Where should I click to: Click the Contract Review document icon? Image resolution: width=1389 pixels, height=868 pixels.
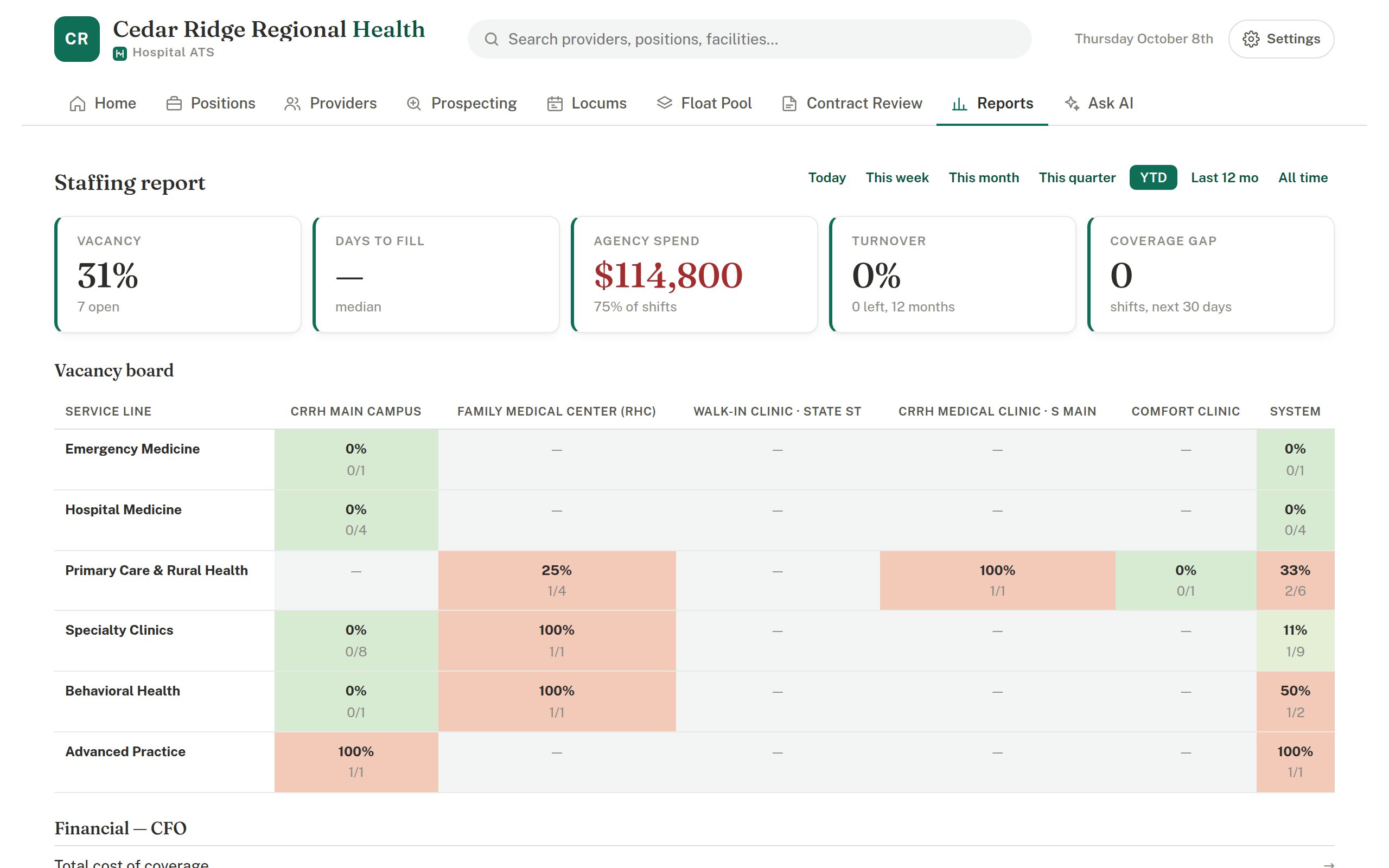pos(789,103)
